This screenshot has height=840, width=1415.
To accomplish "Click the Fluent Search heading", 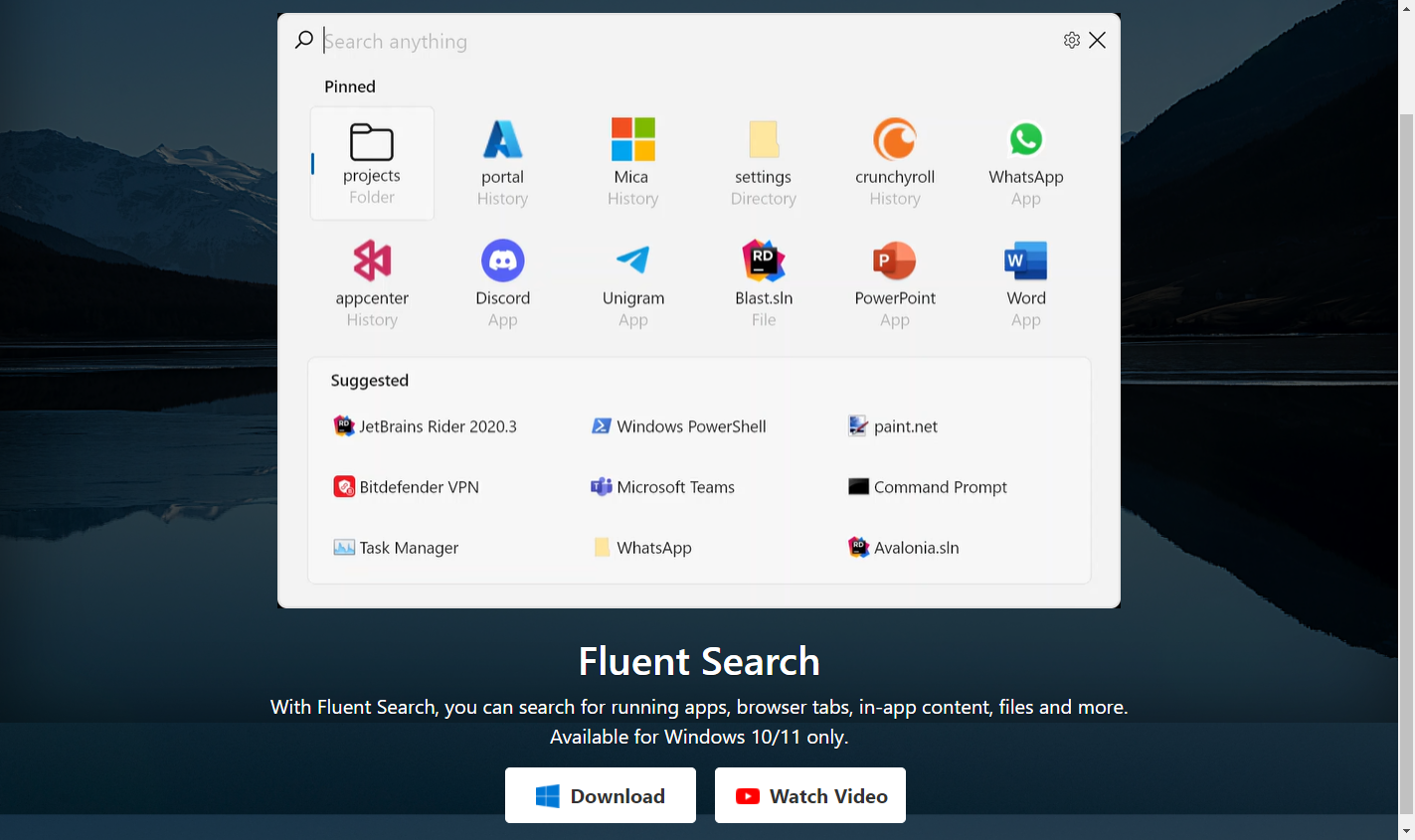I will point(699,661).
